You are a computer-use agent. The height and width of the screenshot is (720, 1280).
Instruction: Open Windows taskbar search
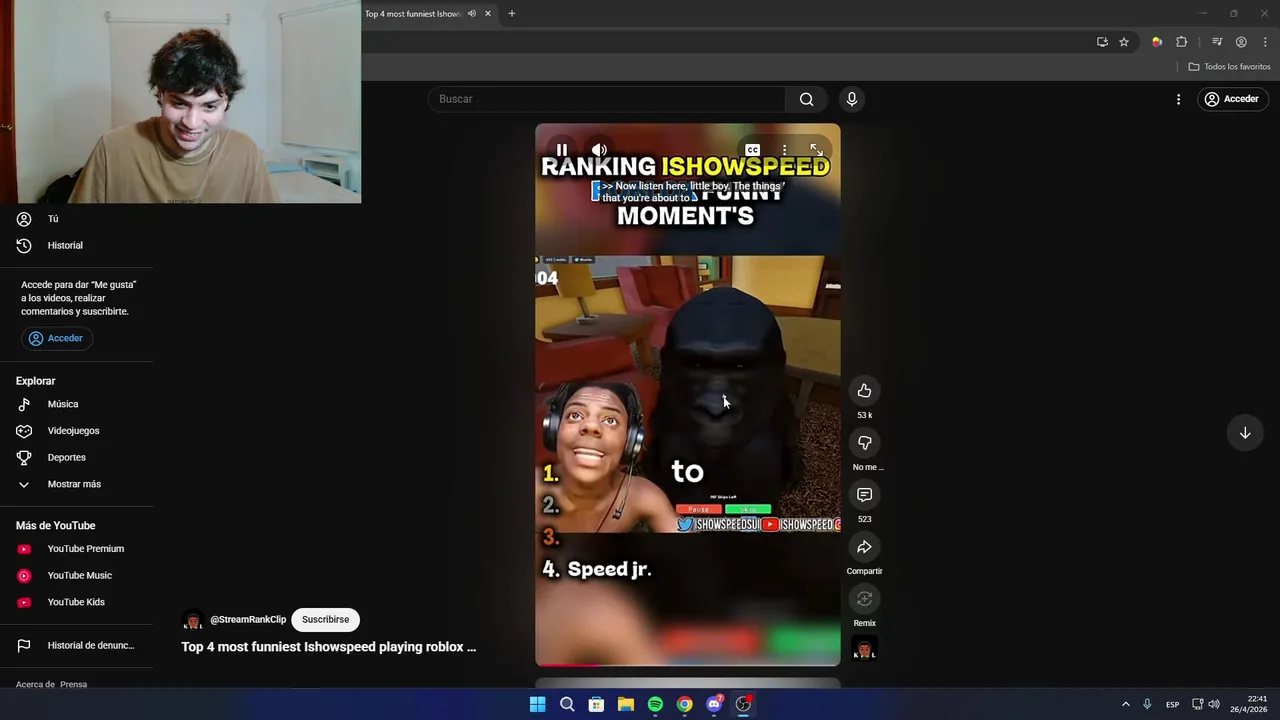(567, 704)
